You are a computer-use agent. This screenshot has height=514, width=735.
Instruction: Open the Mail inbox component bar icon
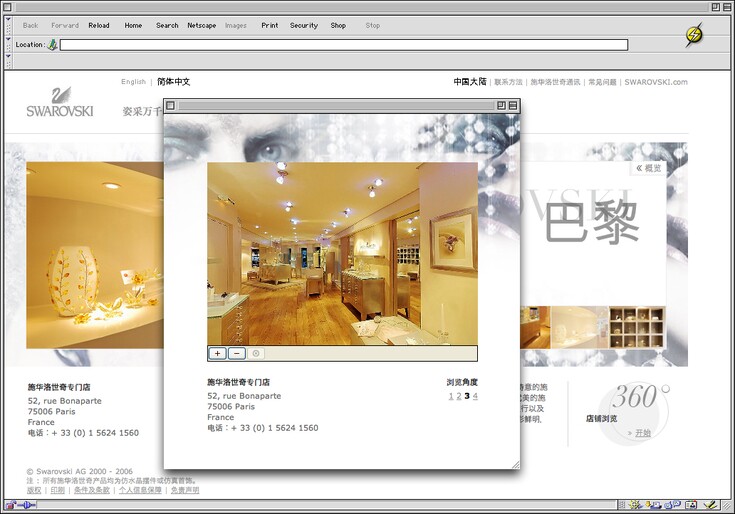(654, 505)
